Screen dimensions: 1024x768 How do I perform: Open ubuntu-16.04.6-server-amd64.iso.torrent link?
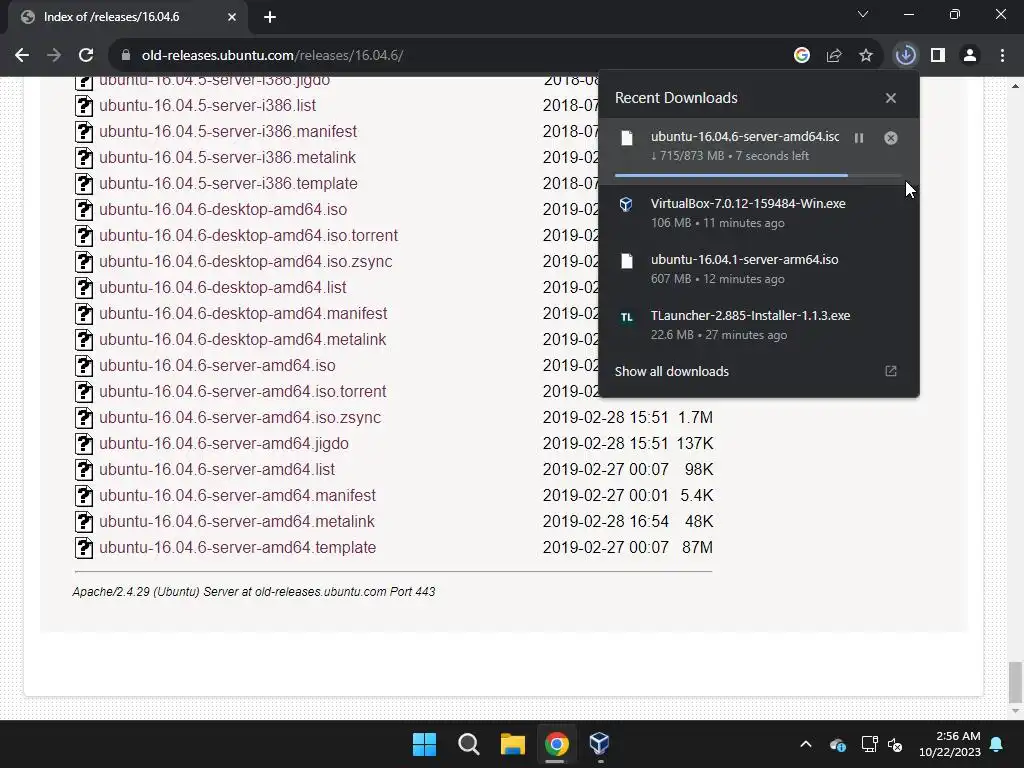click(242, 392)
